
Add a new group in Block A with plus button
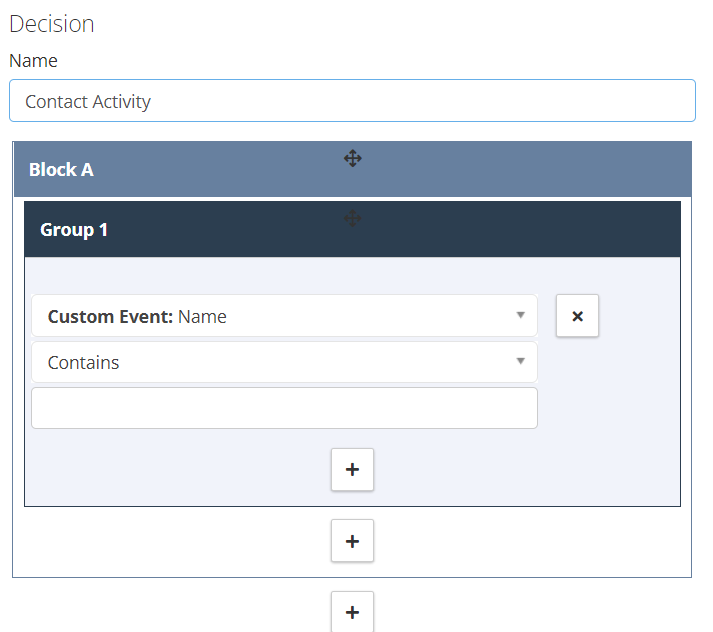point(352,541)
